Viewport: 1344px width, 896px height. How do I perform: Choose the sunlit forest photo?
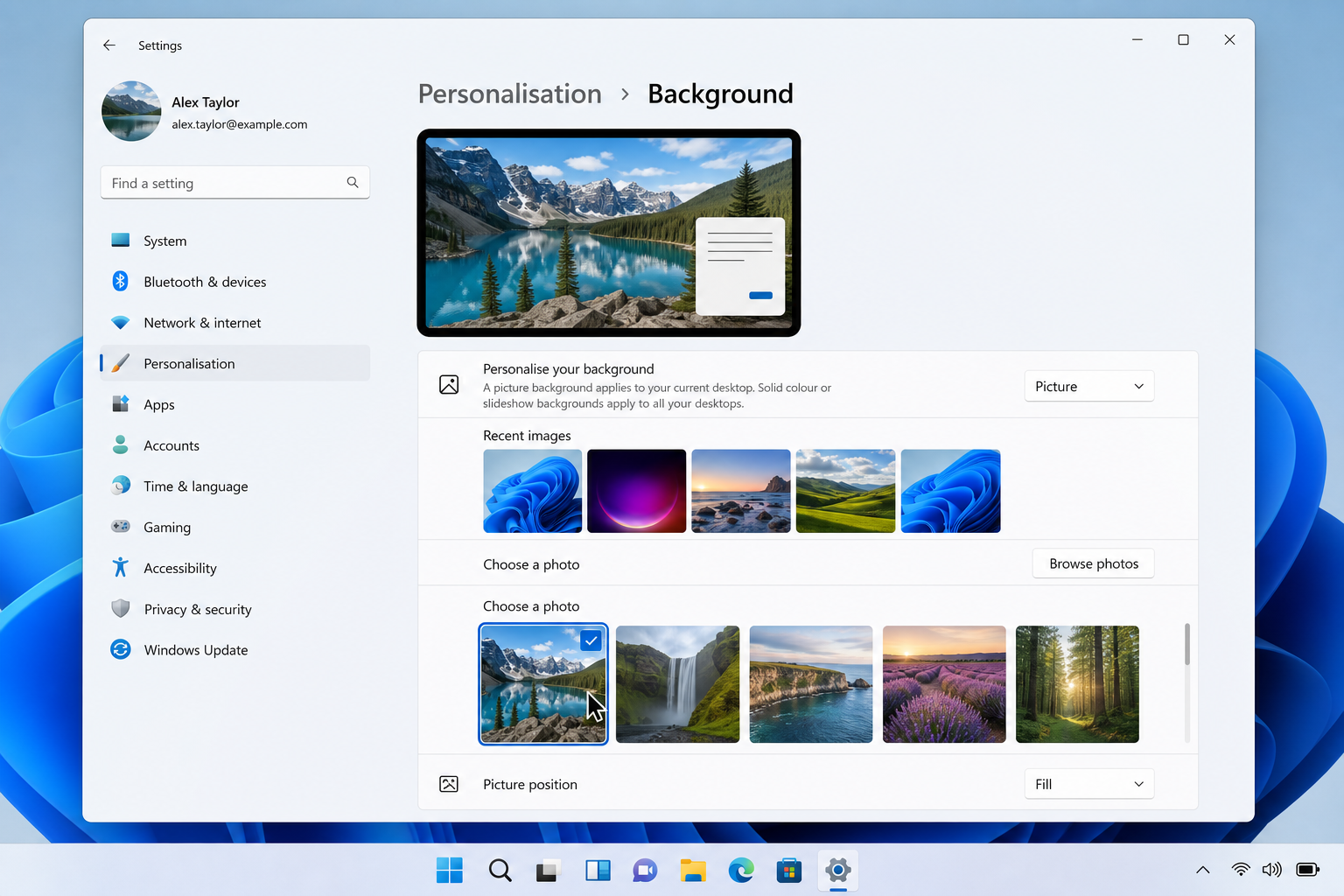point(1077,684)
